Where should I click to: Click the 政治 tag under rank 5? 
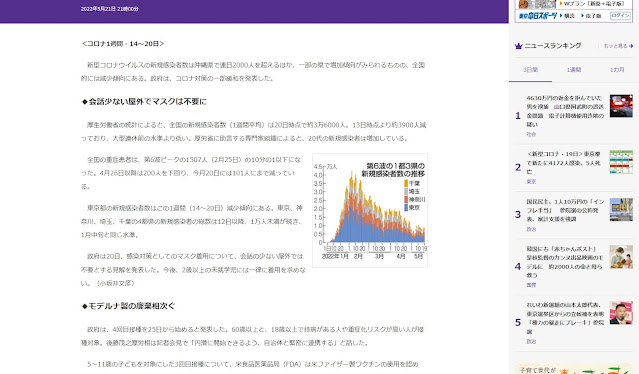click(531, 341)
